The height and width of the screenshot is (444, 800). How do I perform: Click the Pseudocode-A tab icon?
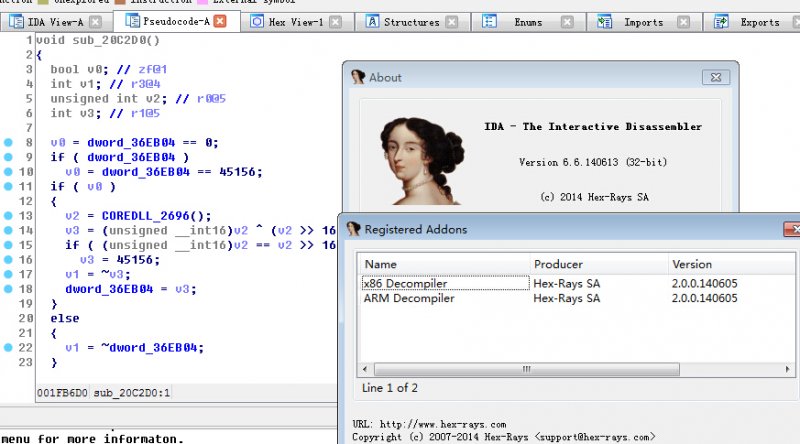[132, 21]
